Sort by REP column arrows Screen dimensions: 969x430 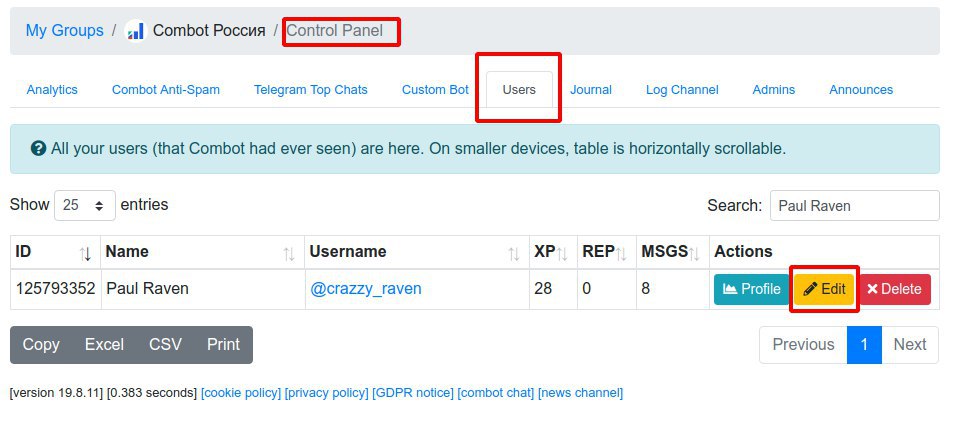(x=621, y=253)
